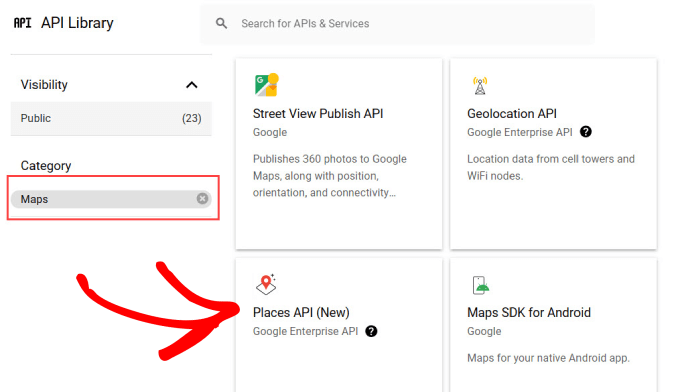Click the Maps SDK for Android icon
This screenshot has height=392, width=680.
[481, 285]
